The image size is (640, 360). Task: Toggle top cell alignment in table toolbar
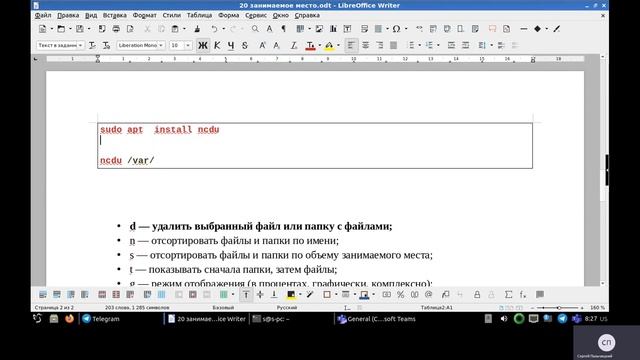[246, 294]
